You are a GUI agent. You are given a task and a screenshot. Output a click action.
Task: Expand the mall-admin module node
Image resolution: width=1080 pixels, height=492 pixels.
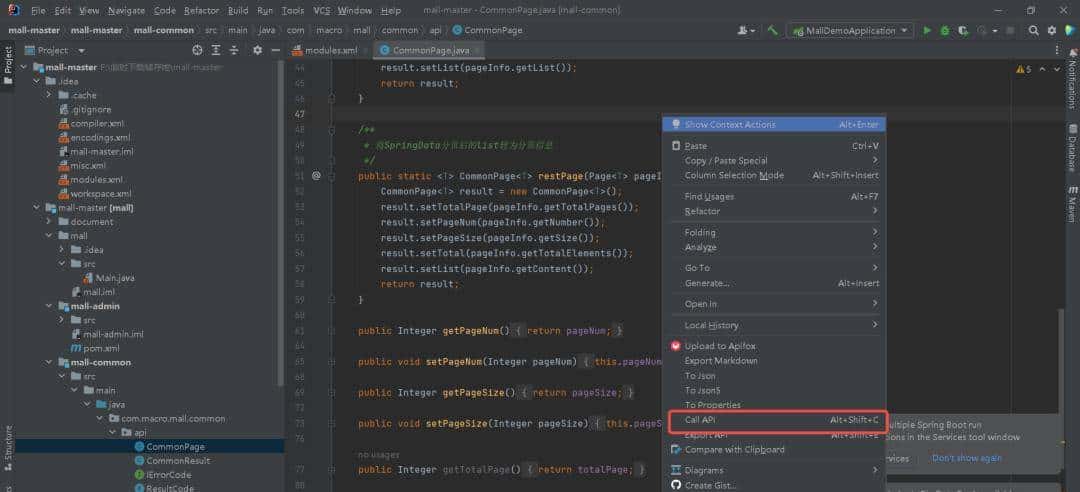point(51,306)
